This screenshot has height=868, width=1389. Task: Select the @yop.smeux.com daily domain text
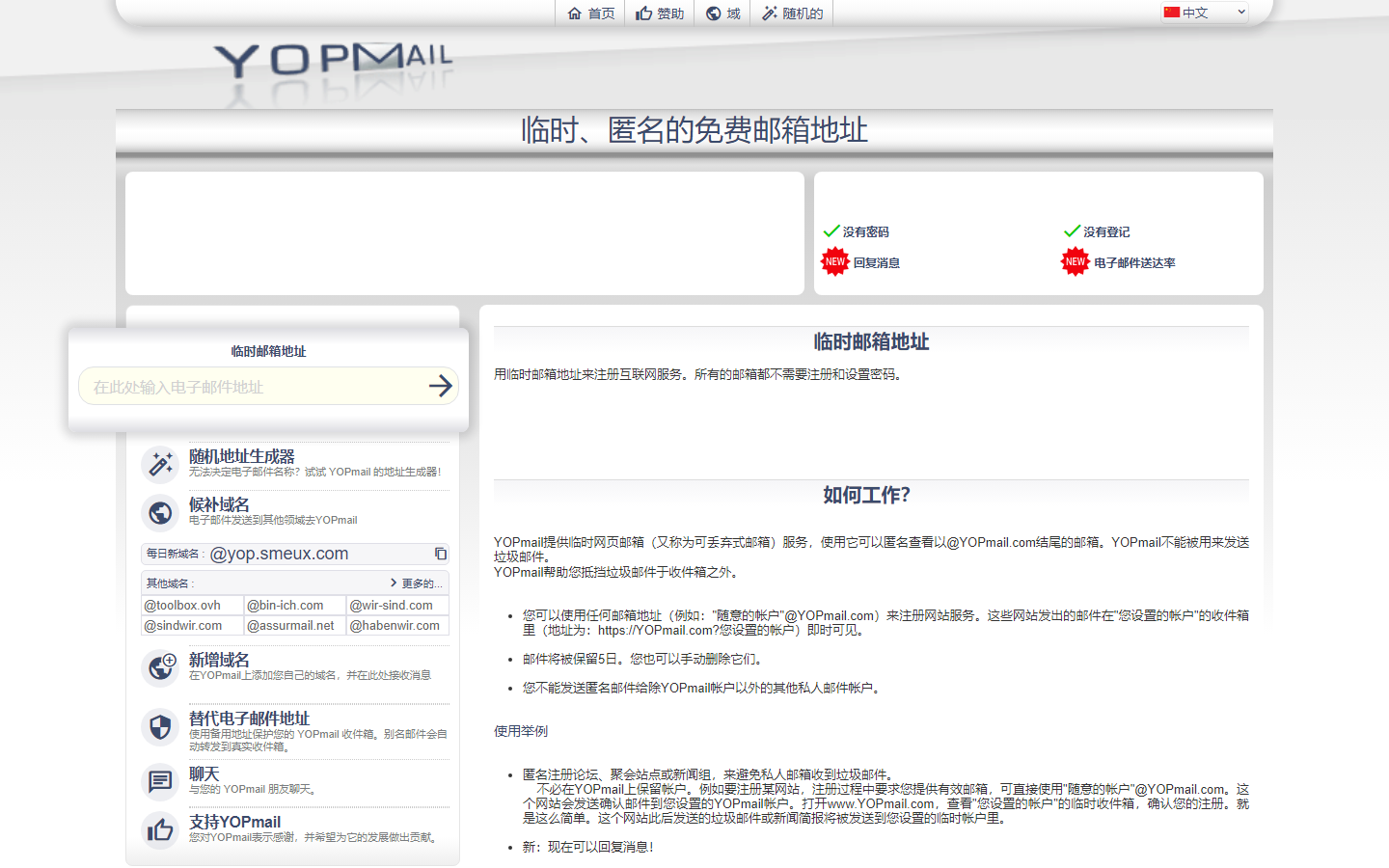click(x=280, y=554)
